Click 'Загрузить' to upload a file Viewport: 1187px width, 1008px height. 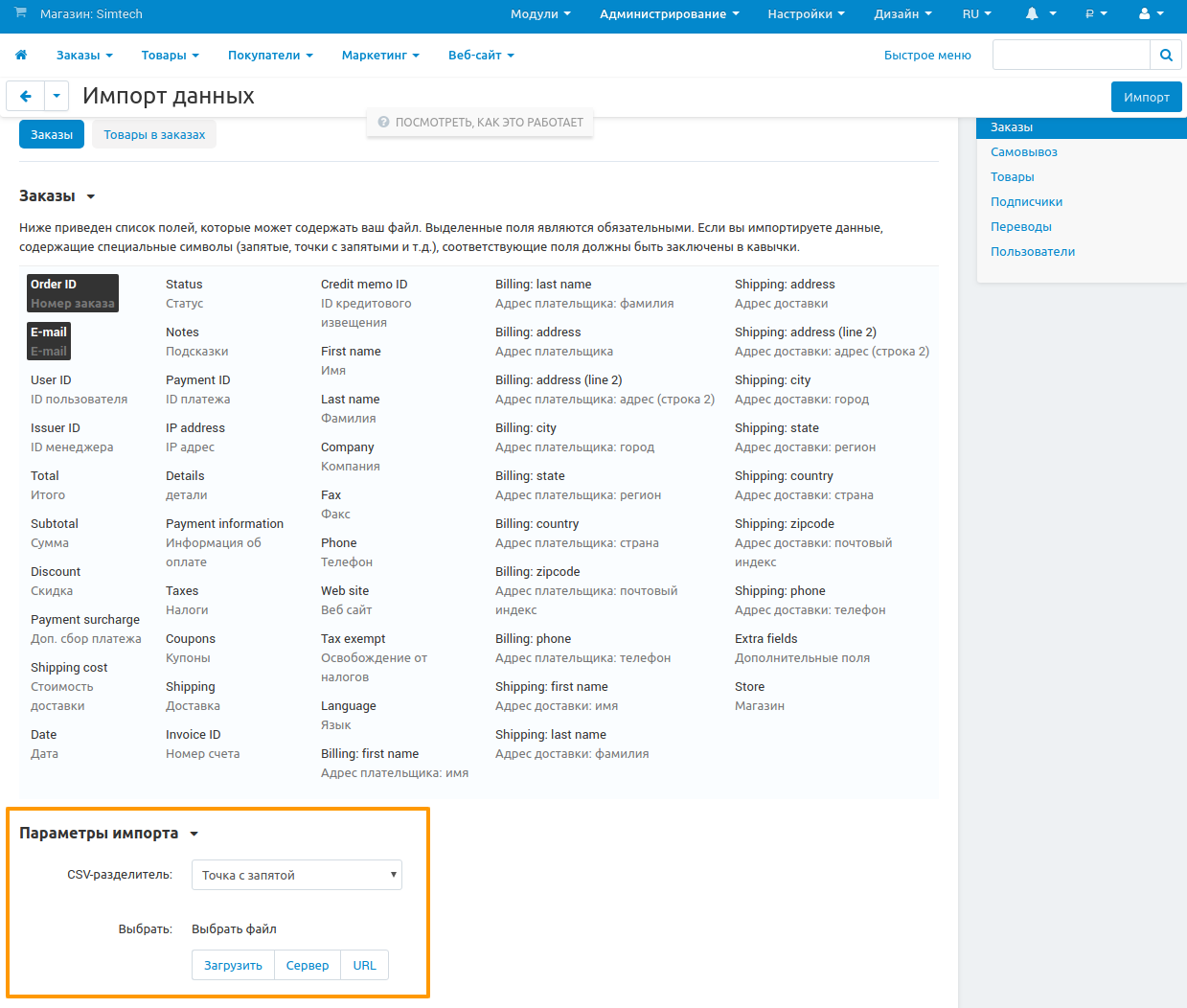point(233,965)
